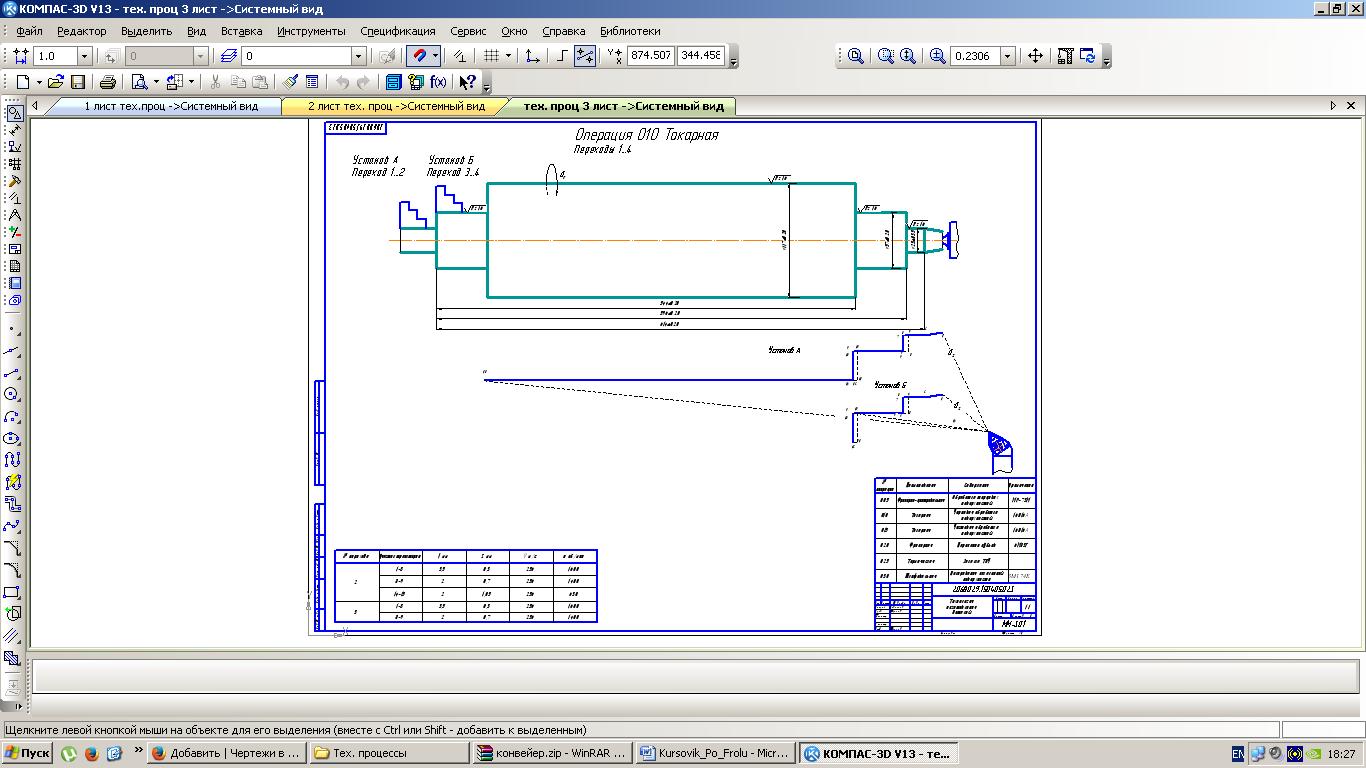Switch to 'Тех. процессы' folder taskbar button

389,753
